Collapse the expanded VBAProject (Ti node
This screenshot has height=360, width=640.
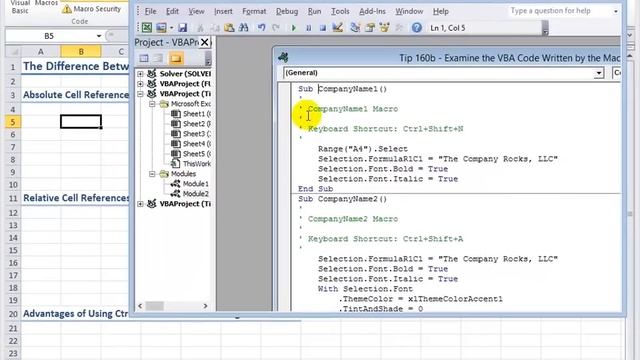point(140,94)
